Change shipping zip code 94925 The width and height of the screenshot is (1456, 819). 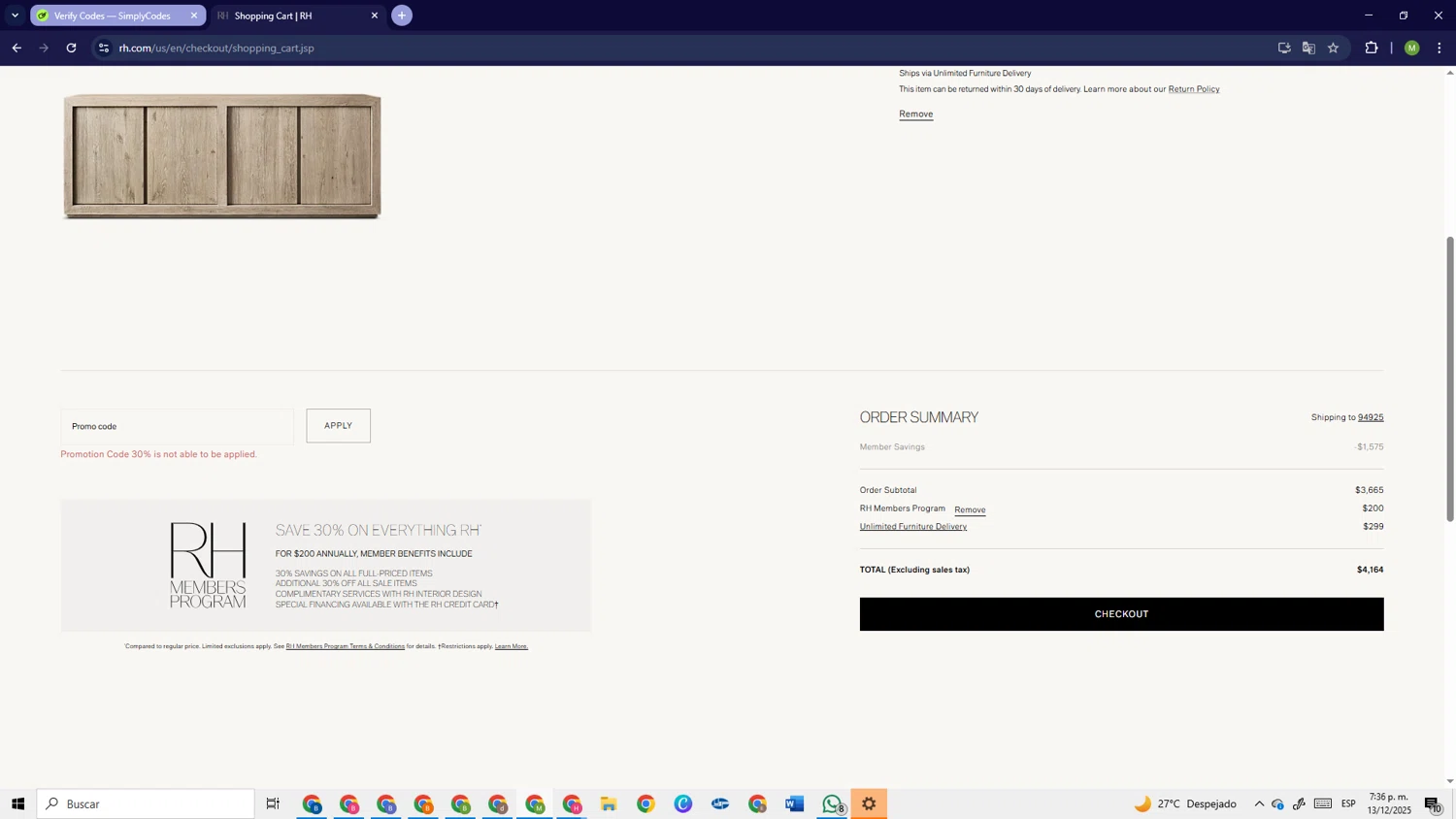(x=1371, y=417)
